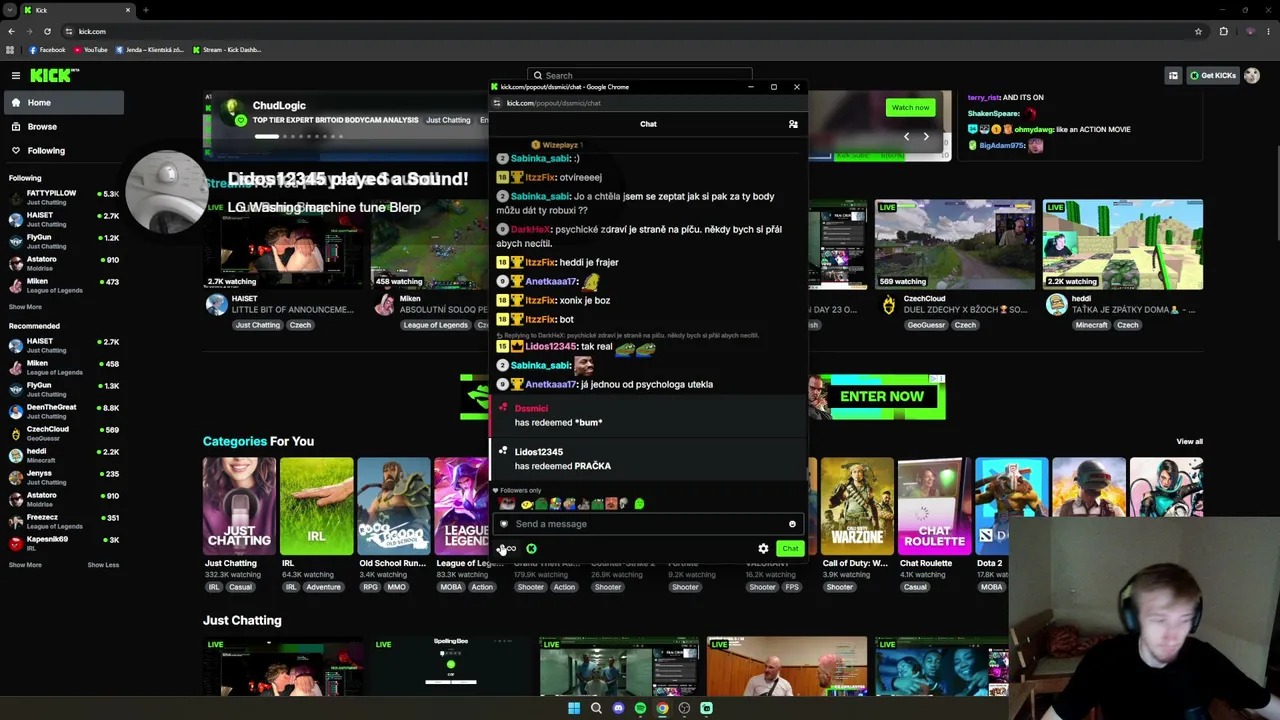
Task: Click the Kick logo in header
Action: (x=54, y=75)
